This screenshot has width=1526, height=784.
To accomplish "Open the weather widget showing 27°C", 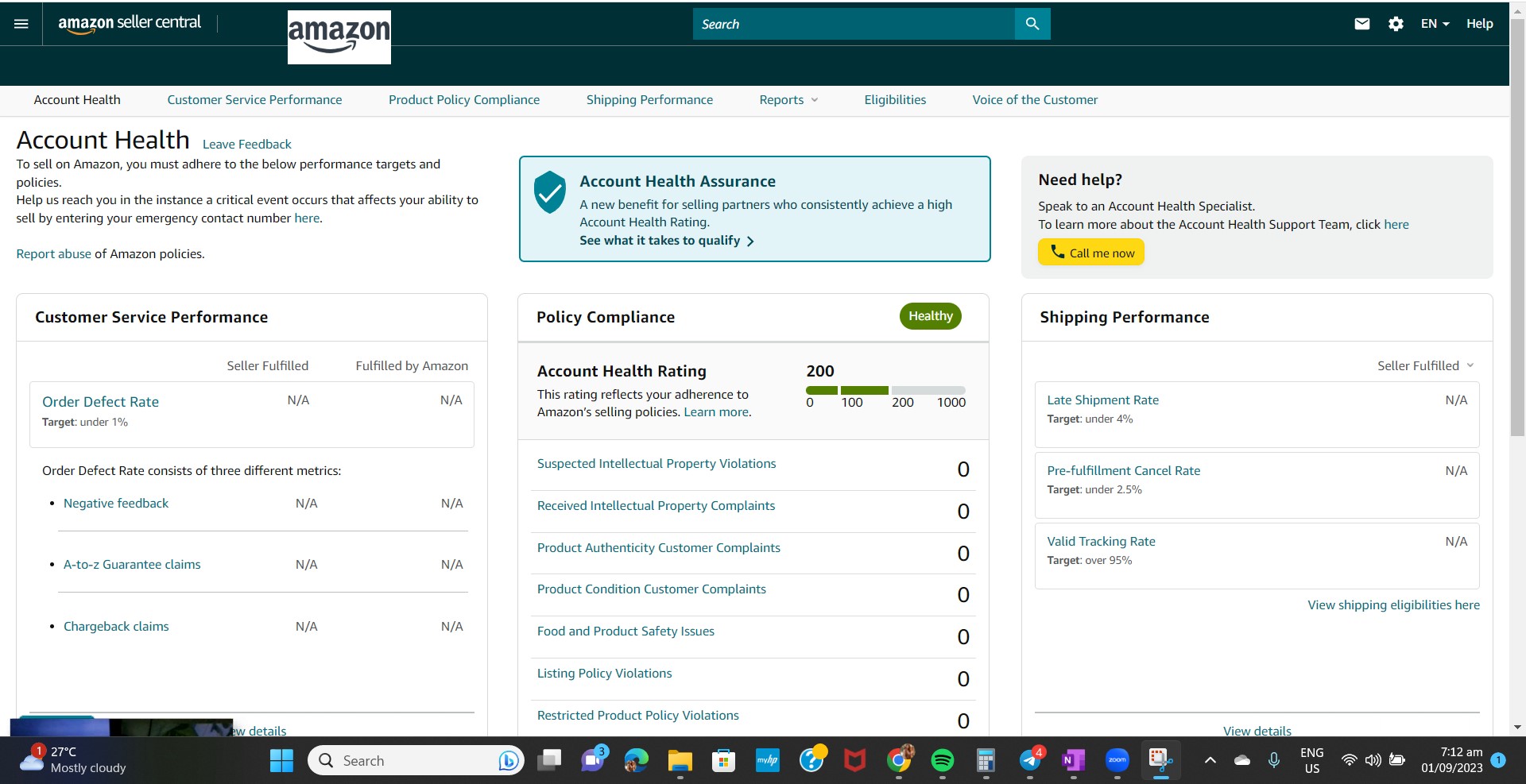I will coord(73,760).
